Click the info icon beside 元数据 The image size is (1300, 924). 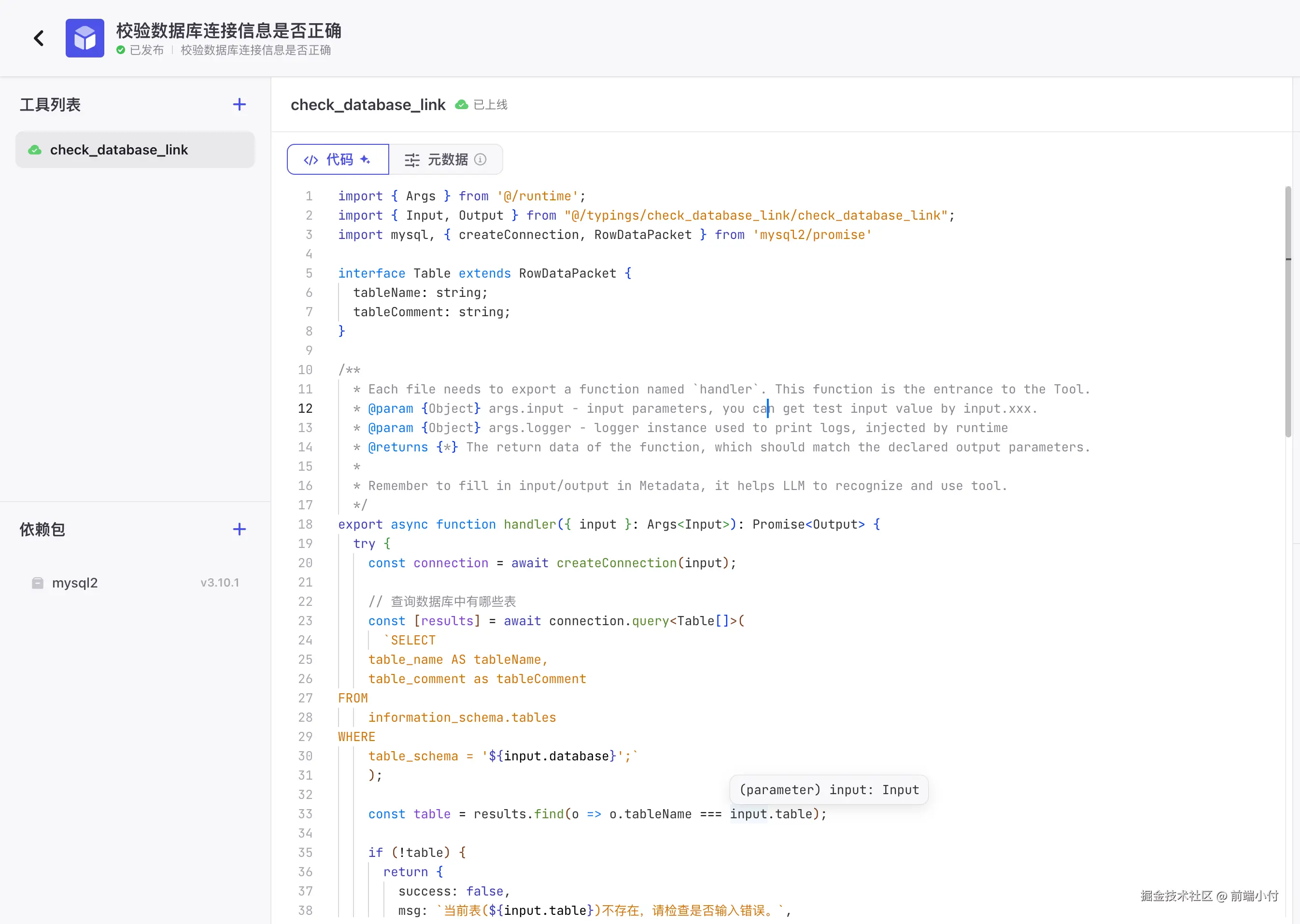480,159
